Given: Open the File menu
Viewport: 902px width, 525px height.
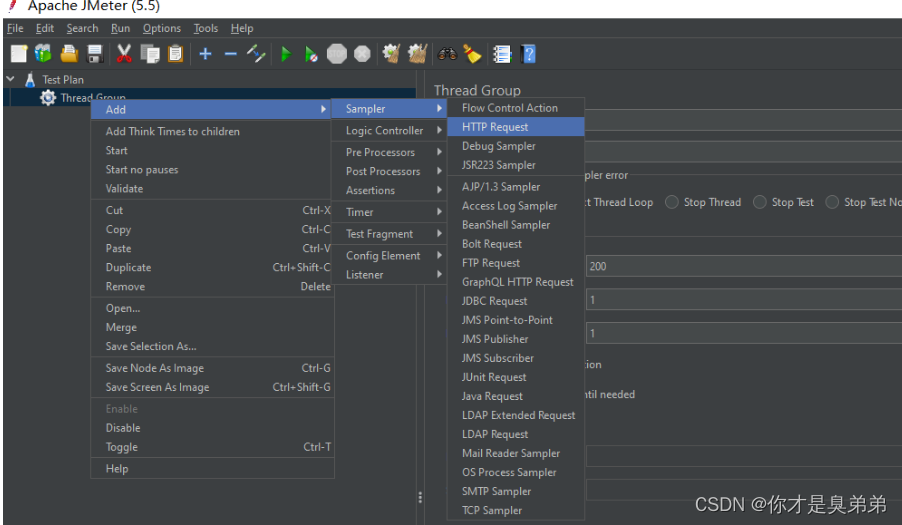Looking at the screenshot, I should tap(15, 28).
